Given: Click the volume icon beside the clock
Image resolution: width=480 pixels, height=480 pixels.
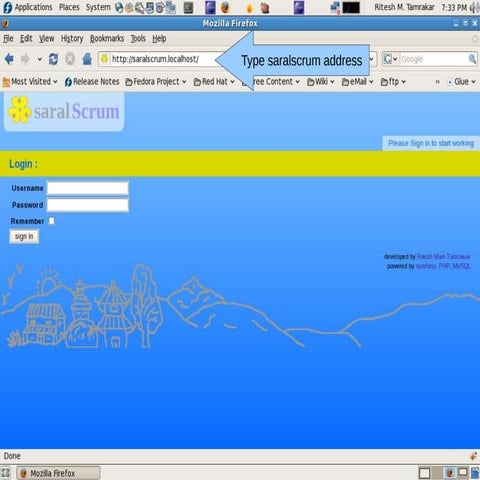Looking at the screenshot, I should pos(475,8).
